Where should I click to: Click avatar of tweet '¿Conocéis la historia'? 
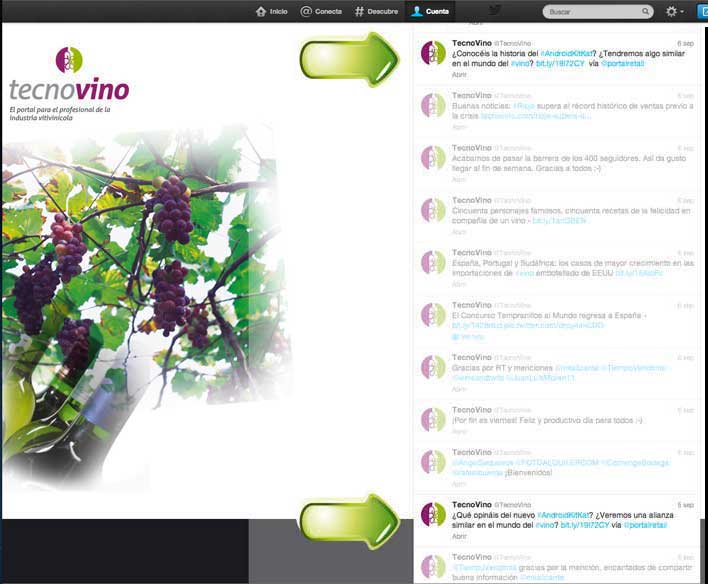pos(433,53)
